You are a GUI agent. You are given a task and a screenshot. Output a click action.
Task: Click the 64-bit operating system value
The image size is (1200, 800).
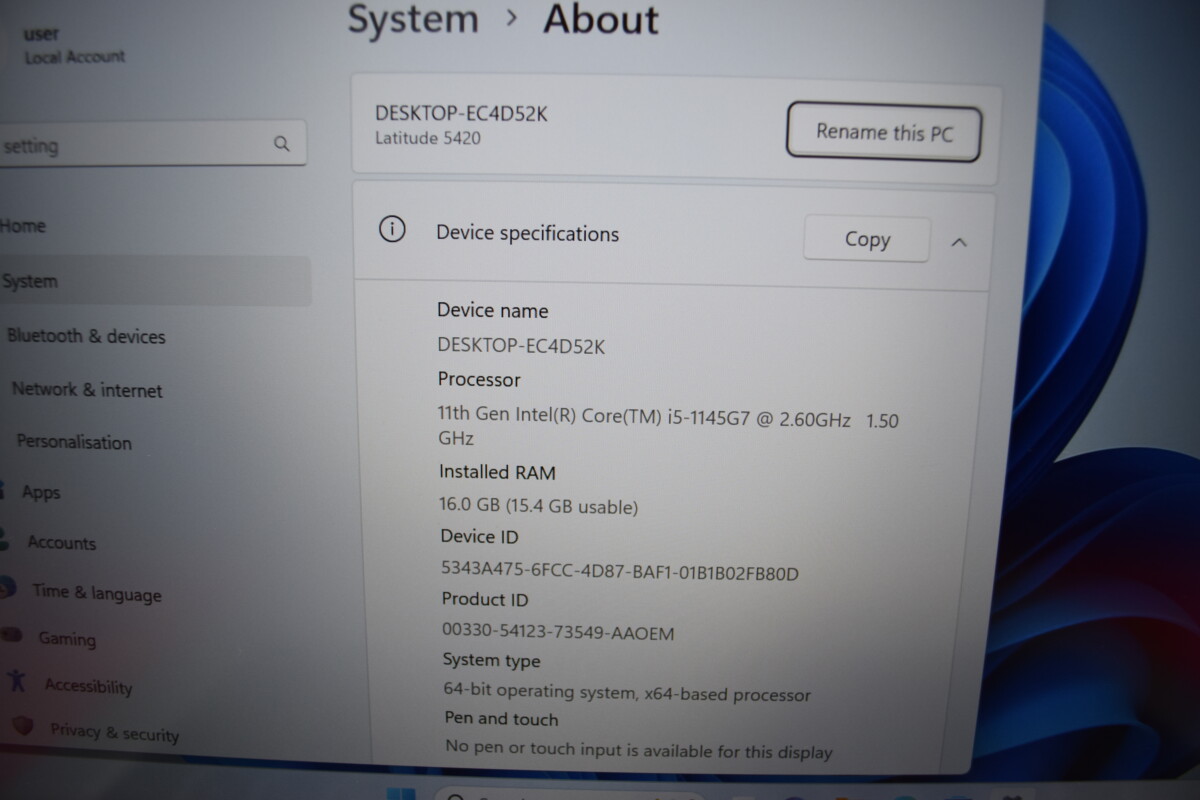click(x=627, y=692)
